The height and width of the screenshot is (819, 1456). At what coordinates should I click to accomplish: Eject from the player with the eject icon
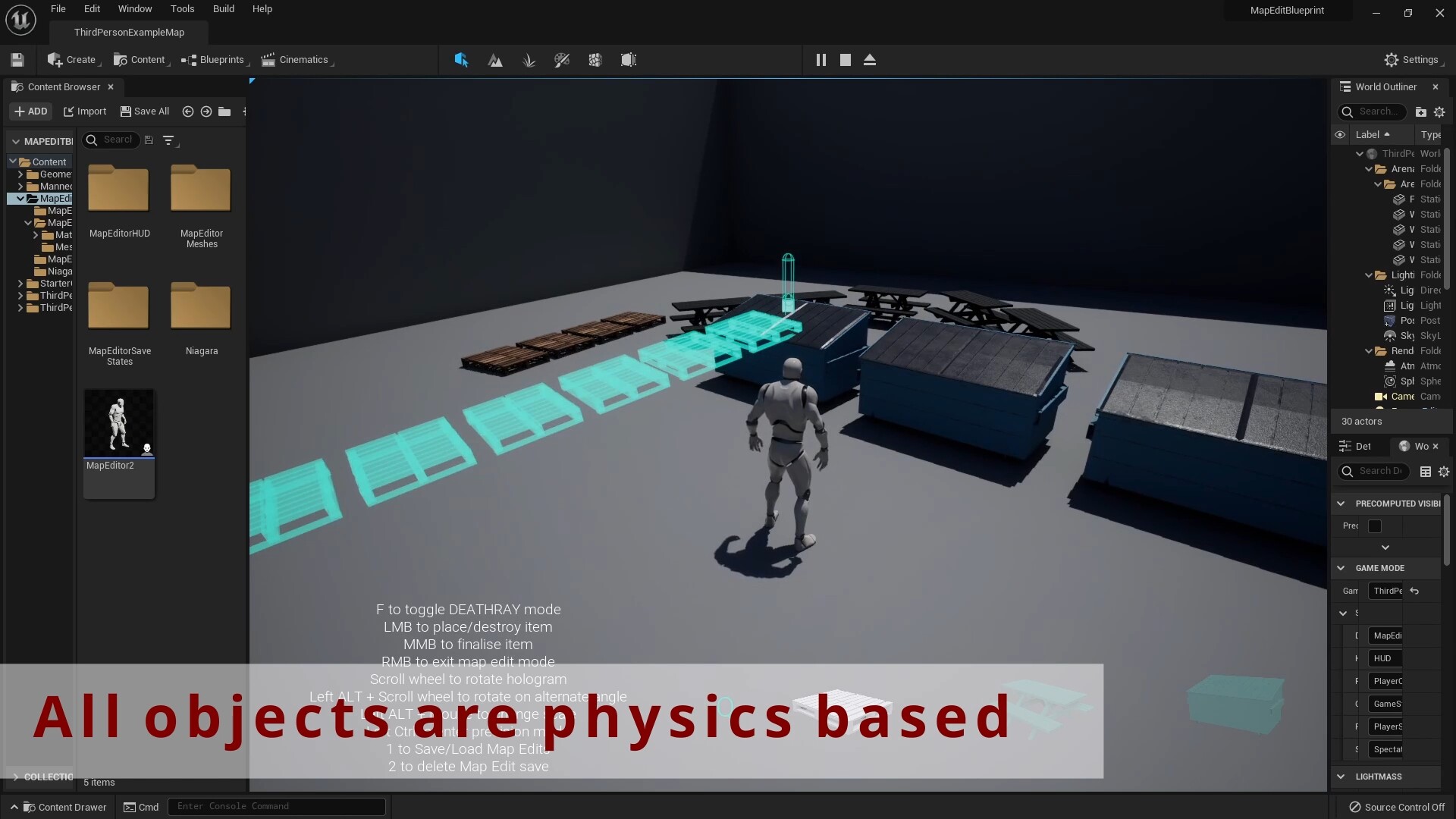(869, 60)
